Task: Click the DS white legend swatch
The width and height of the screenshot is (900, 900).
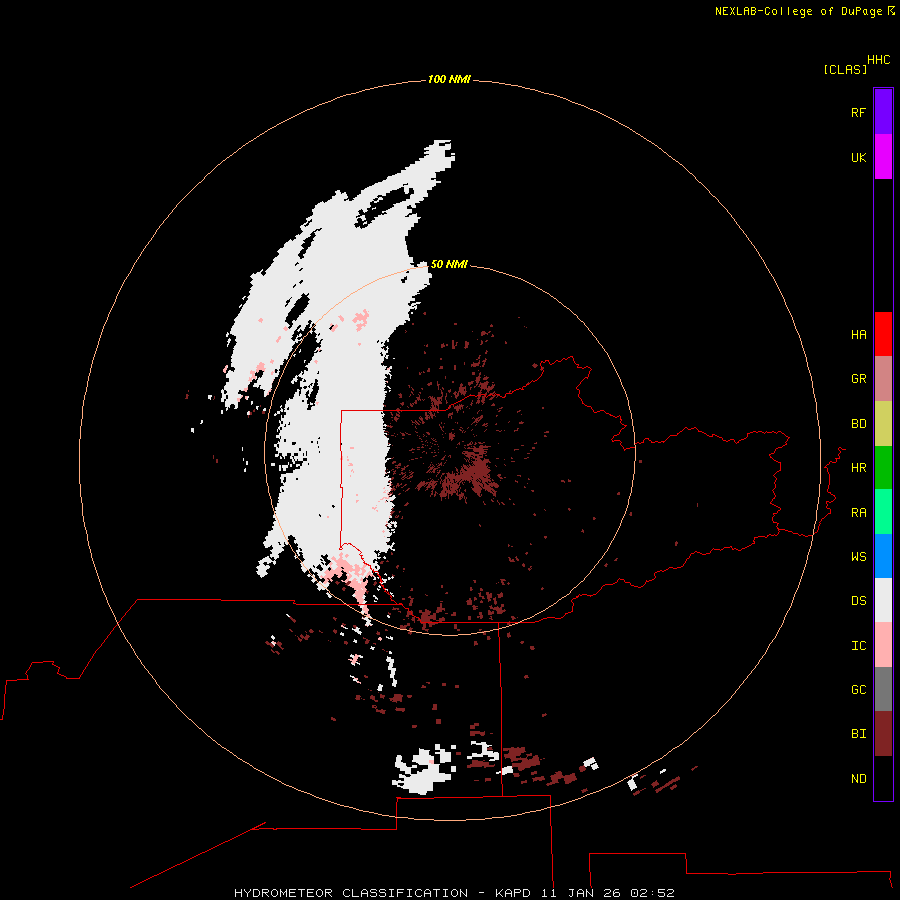Action: click(883, 600)
